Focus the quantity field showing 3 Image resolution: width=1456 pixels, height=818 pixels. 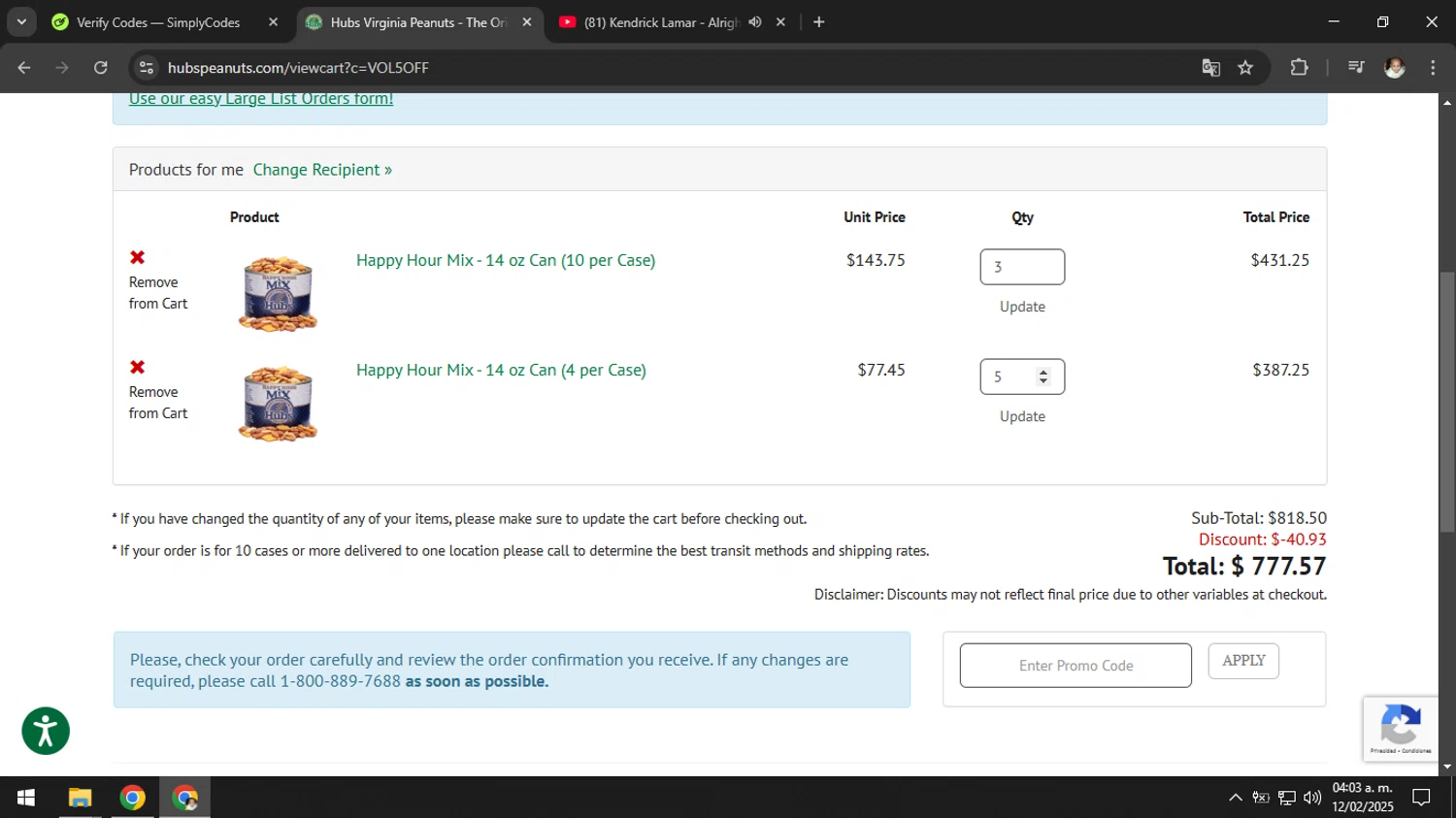[x=1022, y=267]
